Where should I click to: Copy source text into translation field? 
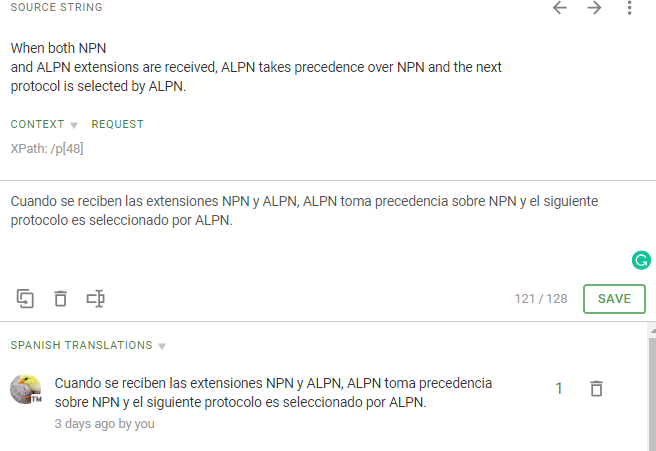[26, 298]
